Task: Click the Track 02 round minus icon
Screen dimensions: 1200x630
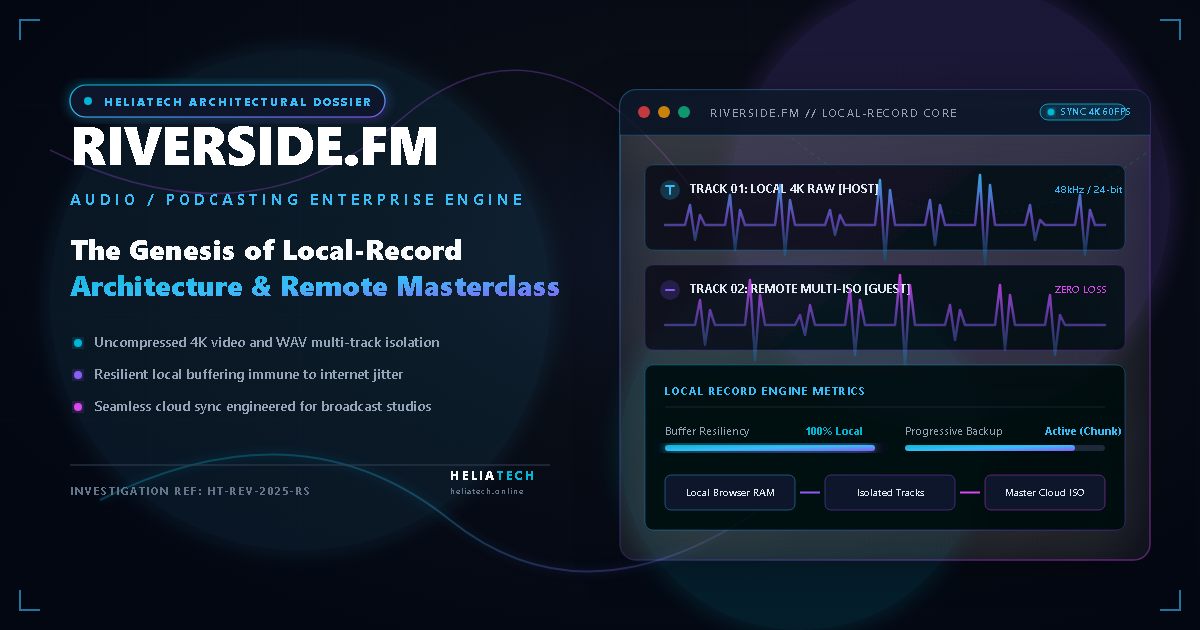Action: (x=670, y=290)
